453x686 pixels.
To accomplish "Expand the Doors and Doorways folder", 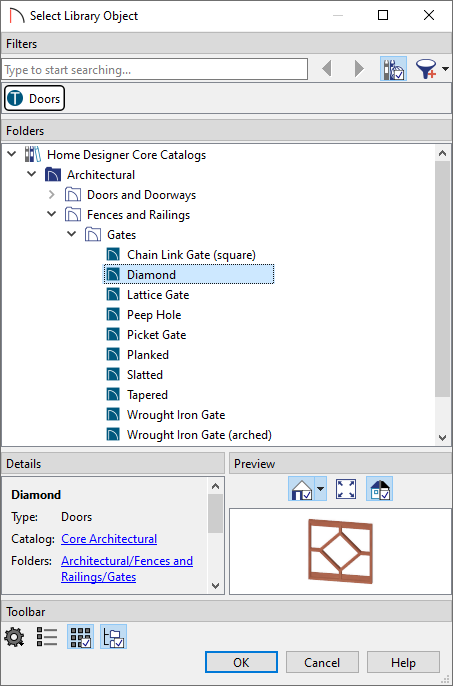I will coord(52,195).
